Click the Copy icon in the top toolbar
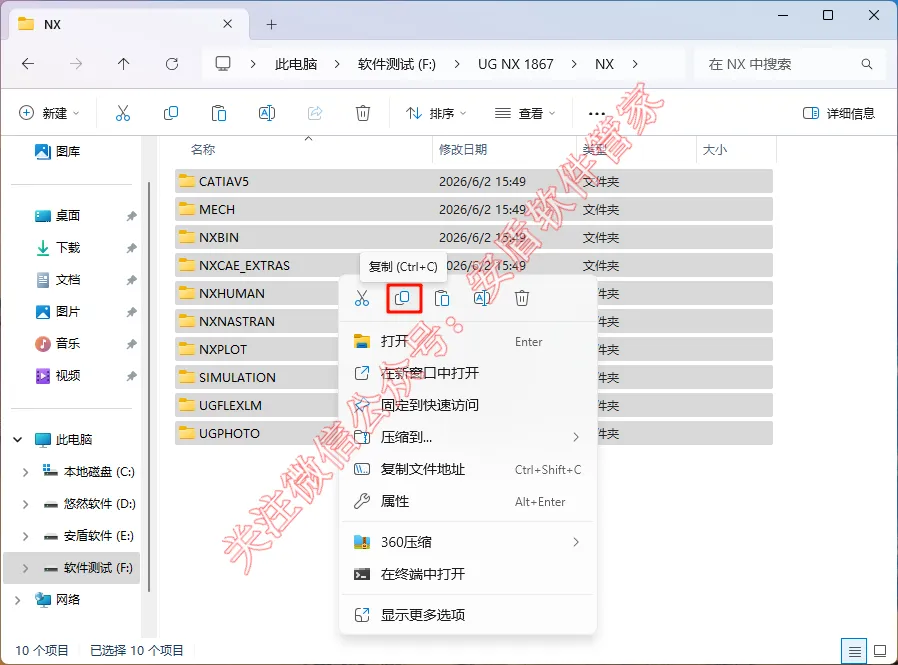Viewport: 898px width, 665px height. (171, 113)
